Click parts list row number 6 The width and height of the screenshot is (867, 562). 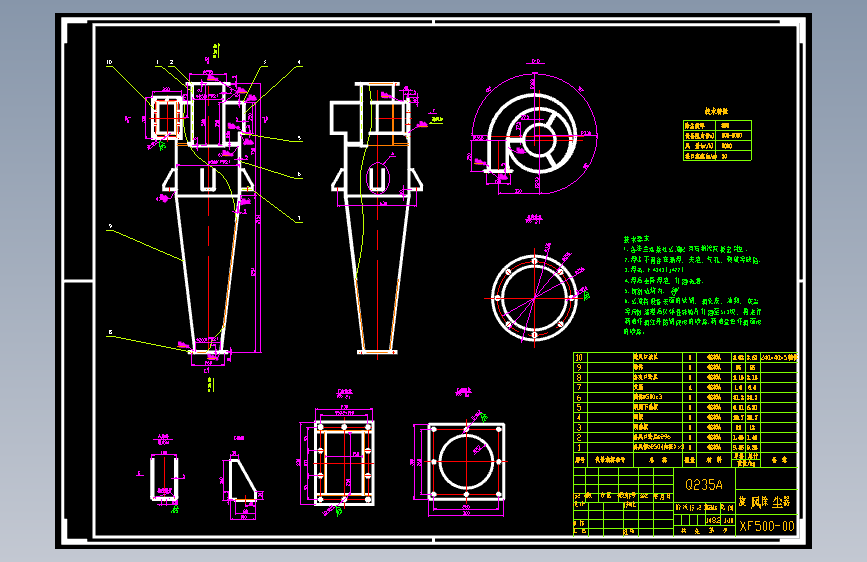click(x=579, y=398)
